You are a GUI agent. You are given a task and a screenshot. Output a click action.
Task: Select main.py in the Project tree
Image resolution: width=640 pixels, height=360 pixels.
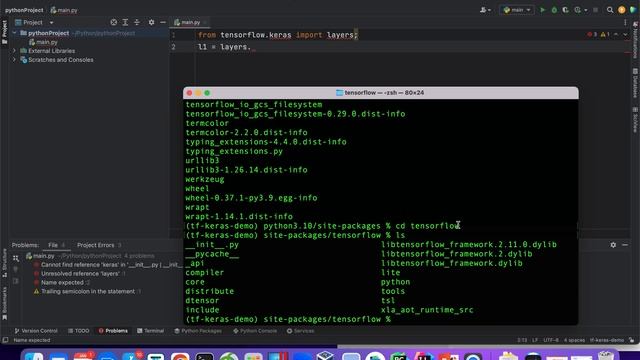click(x=43, y=42)
